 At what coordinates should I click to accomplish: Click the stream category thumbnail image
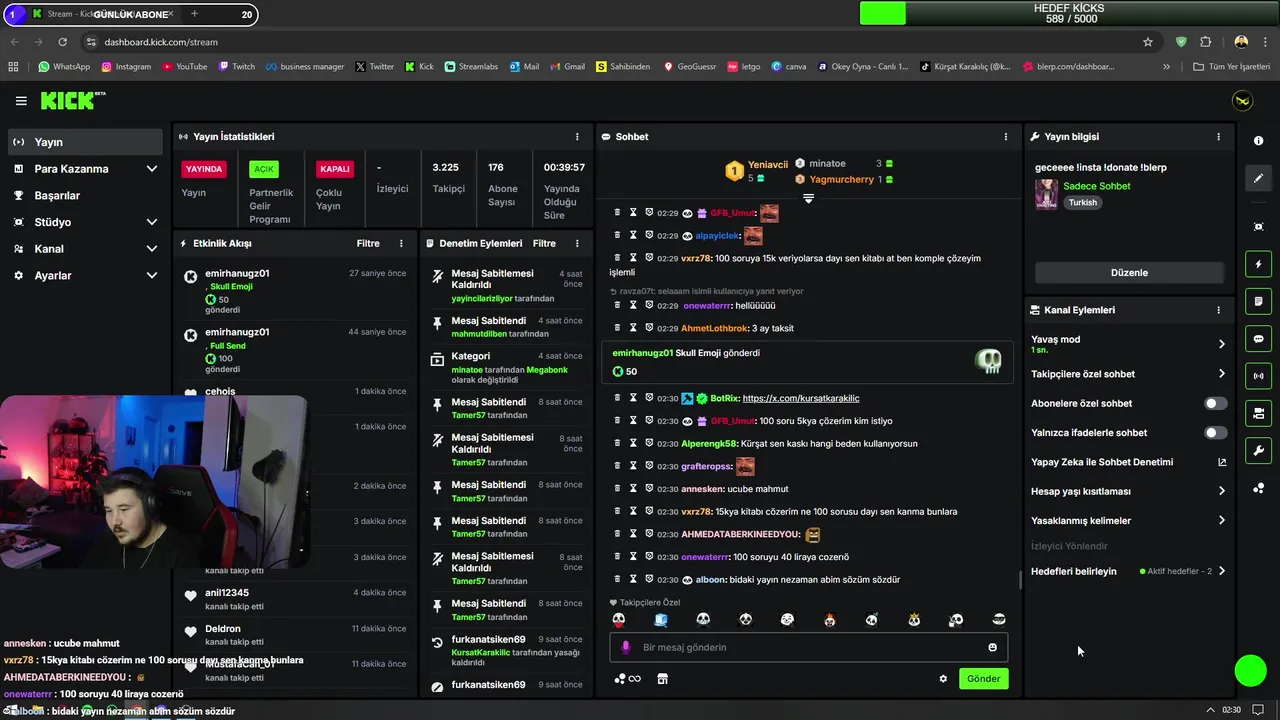(x=1046, y=194)
